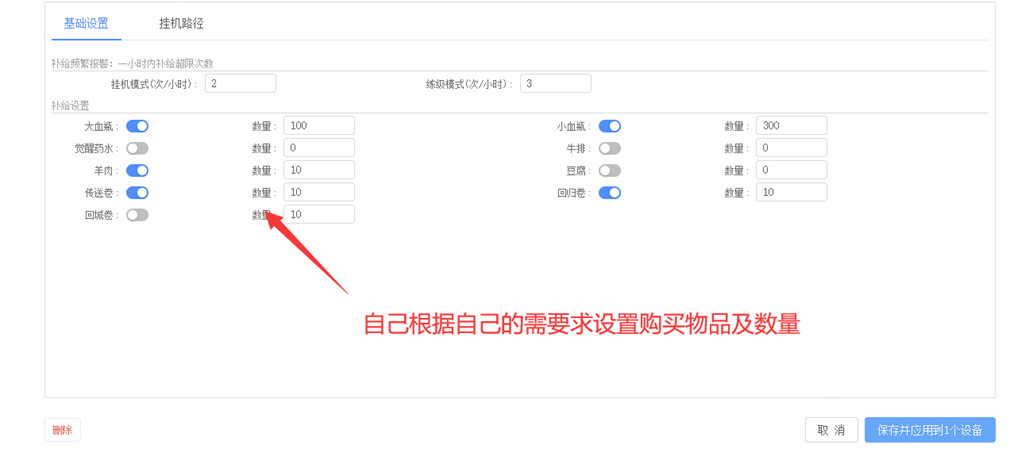This screenshot has height=456, width=1014.
Task: Turn on the 牛排 toggle
Action: [609, 148]
